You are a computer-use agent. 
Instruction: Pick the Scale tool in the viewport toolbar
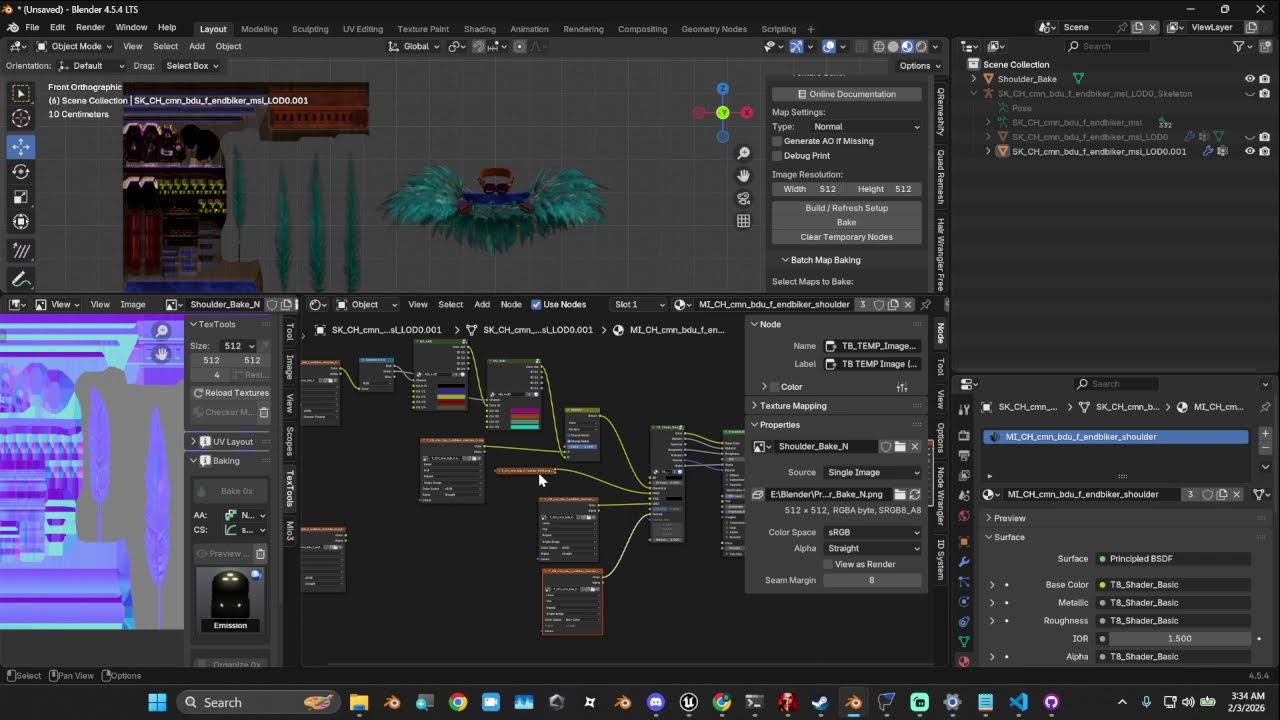click(x=21, y=196)
